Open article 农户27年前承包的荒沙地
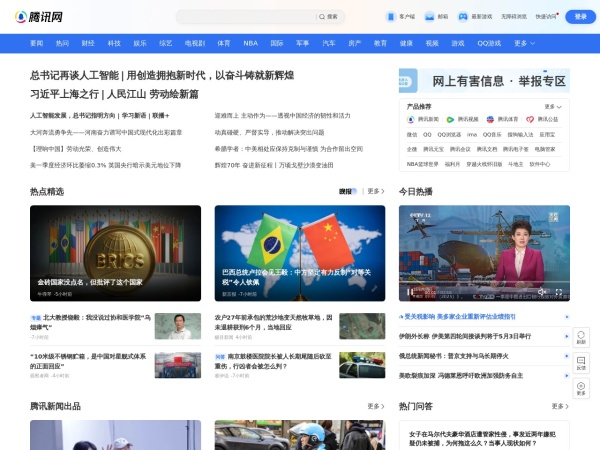 click(x=273, y=322)
